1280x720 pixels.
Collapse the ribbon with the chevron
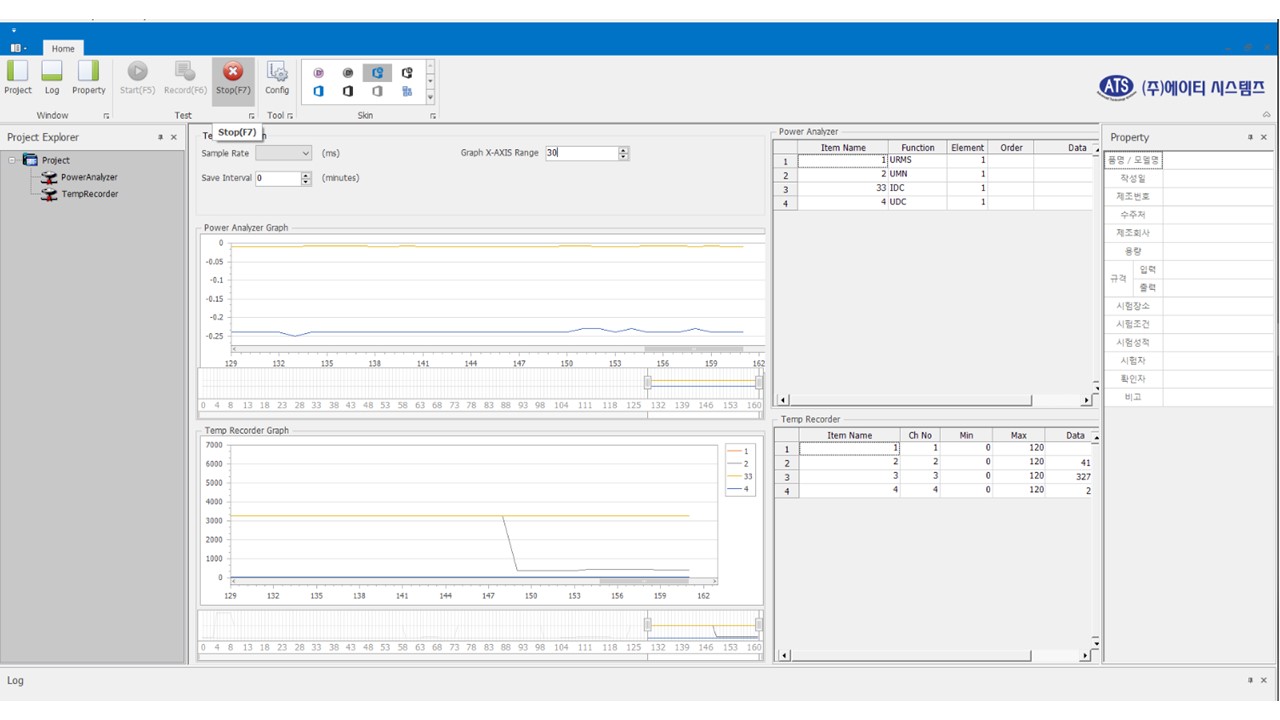pos(1267,115)
